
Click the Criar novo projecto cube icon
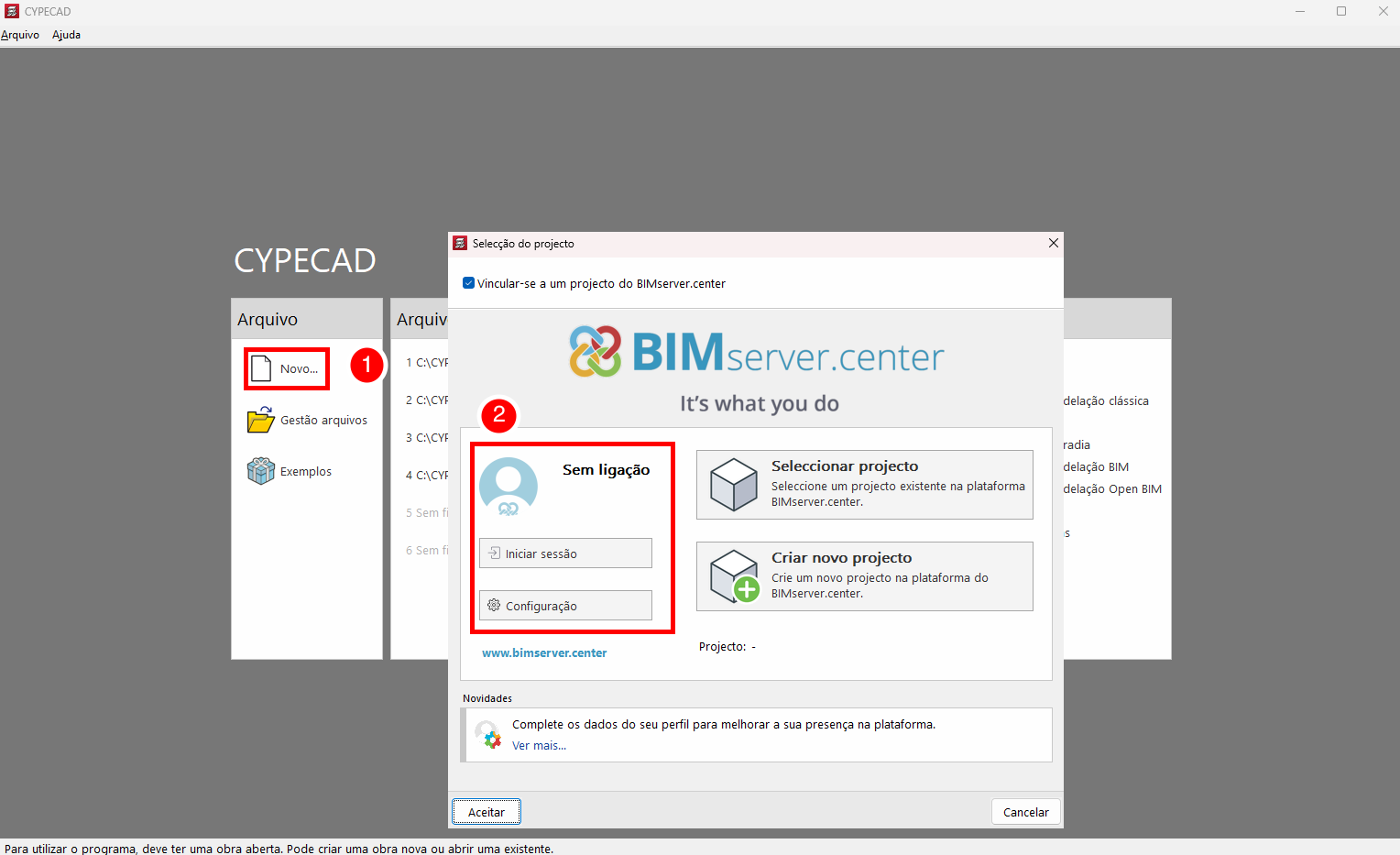pyautogui.click(x=734, y=576)
